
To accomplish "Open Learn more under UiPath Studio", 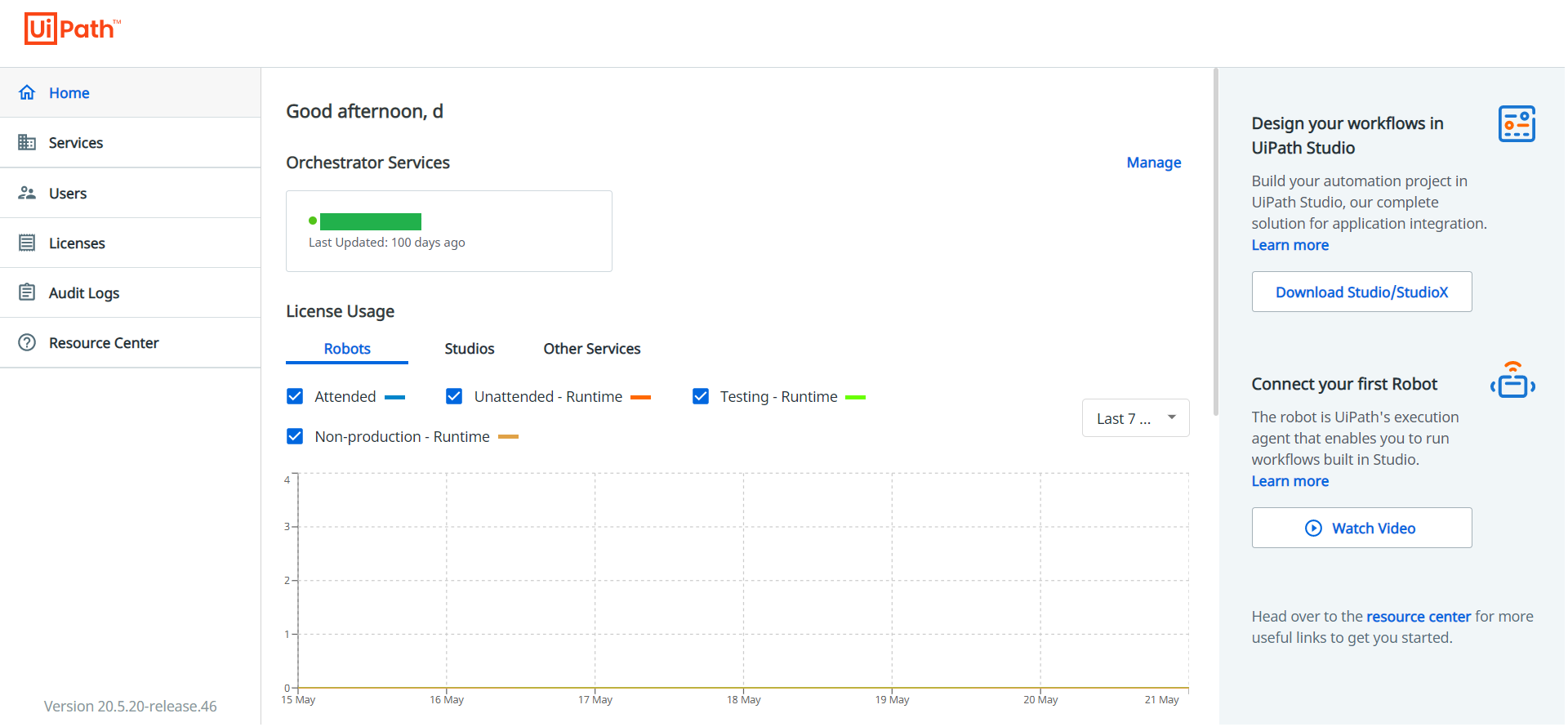I will tap(1290, 245).
